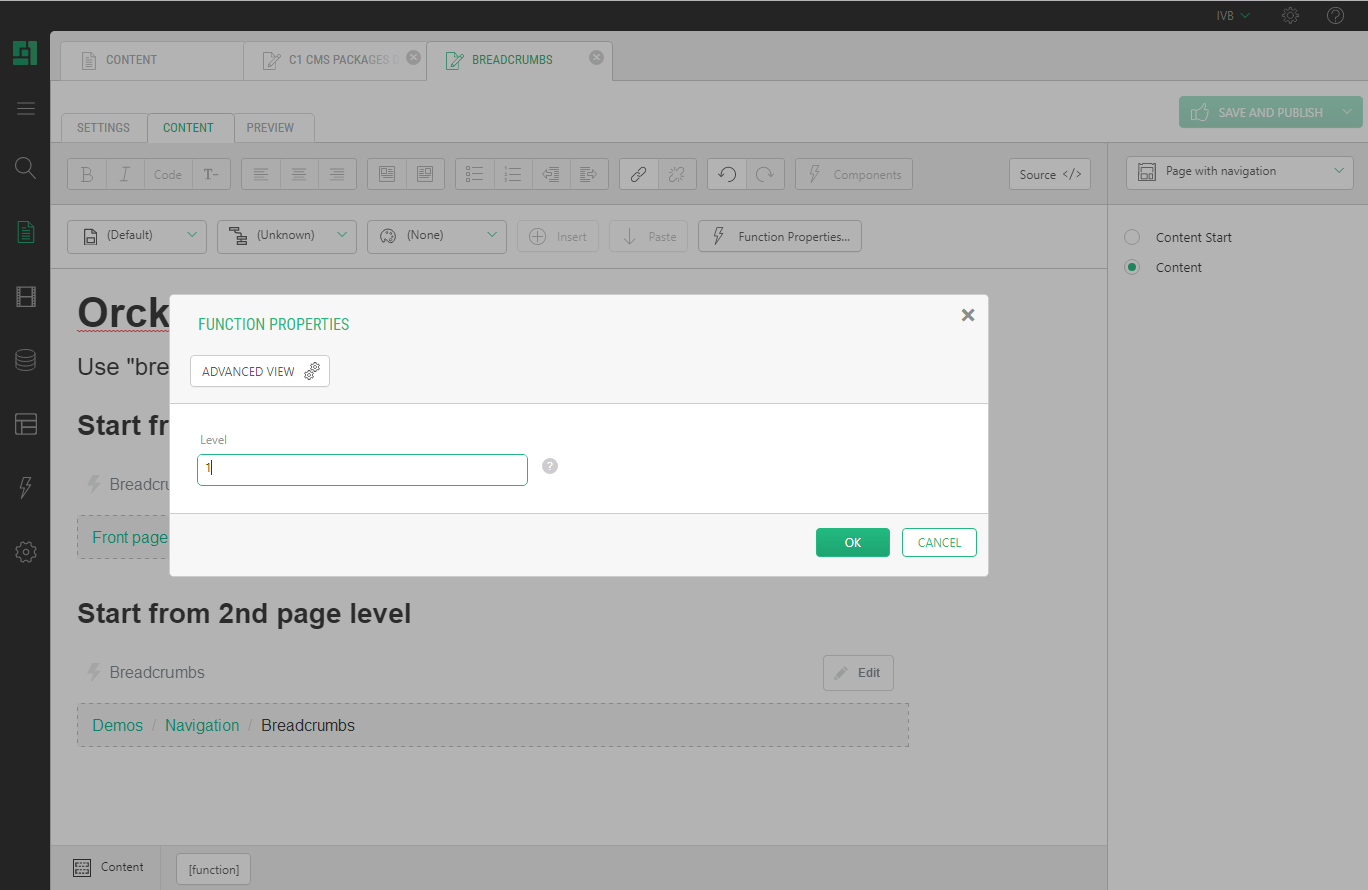Click the help icon beside Level field
1368x890 pixels.
[x=550, y=466]
